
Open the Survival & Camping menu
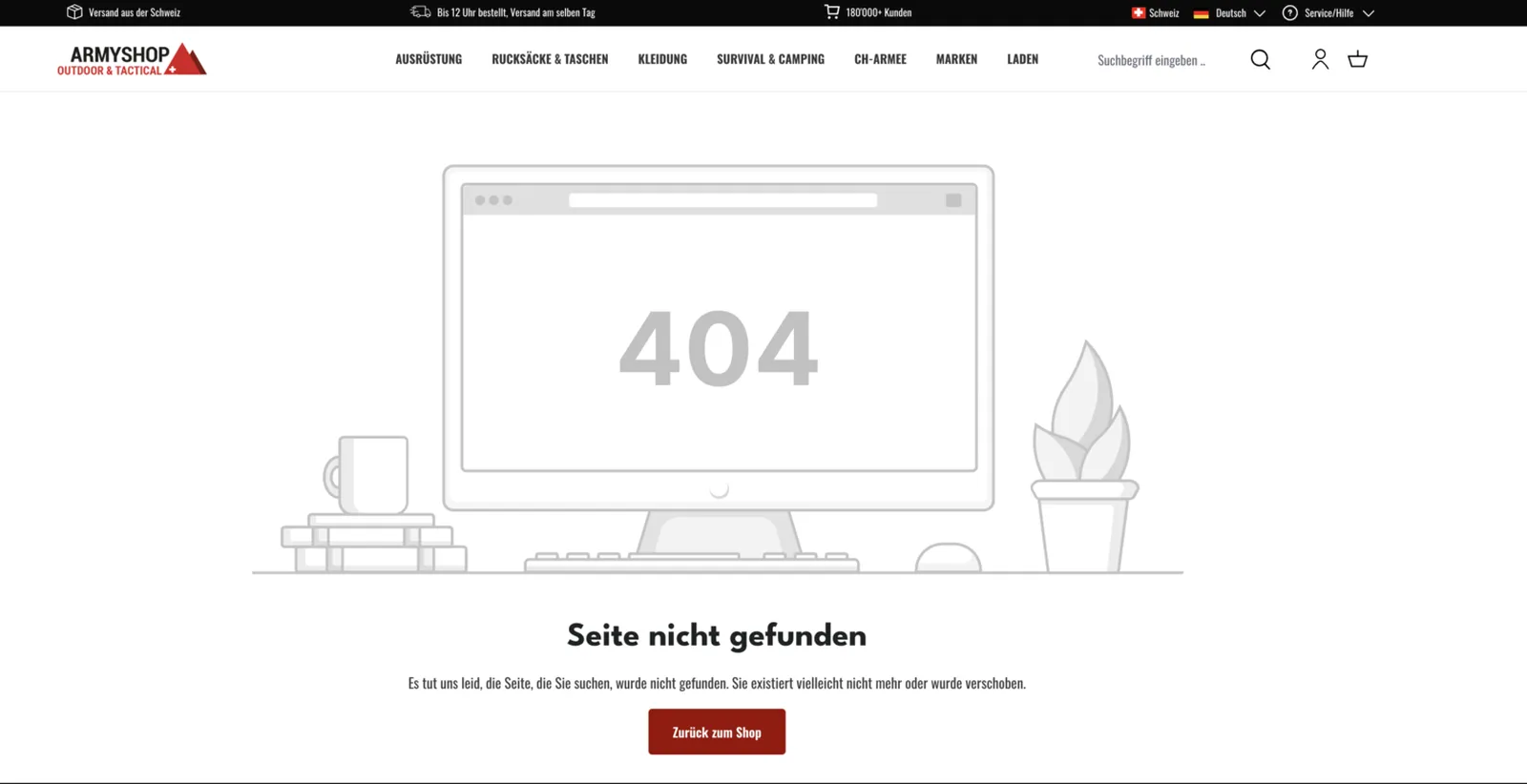point(770,59)
